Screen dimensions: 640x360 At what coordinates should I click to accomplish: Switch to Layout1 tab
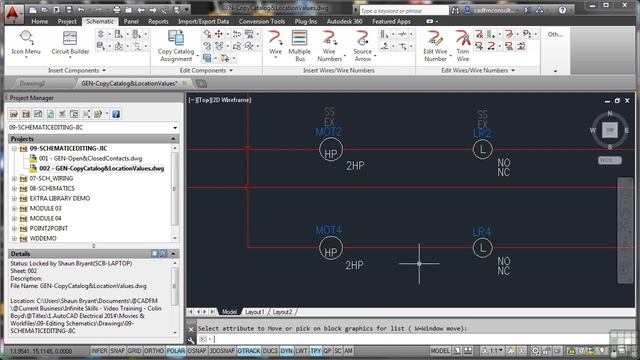point(255,312)
